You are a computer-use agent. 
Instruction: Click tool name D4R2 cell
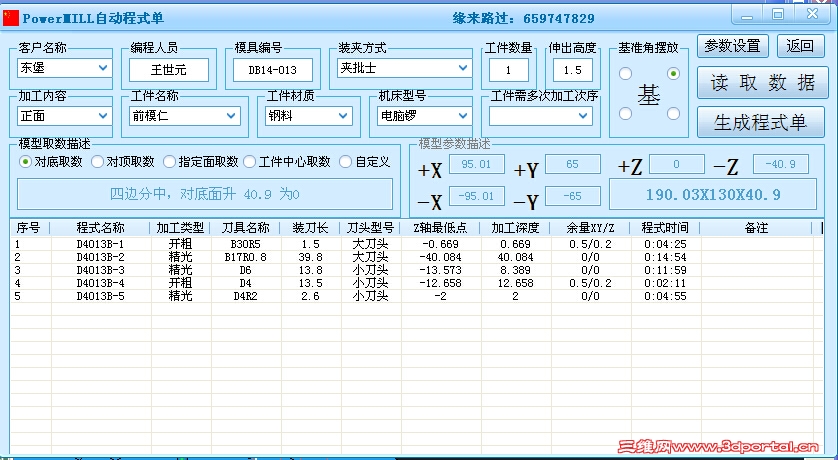[x=245, y=296]
